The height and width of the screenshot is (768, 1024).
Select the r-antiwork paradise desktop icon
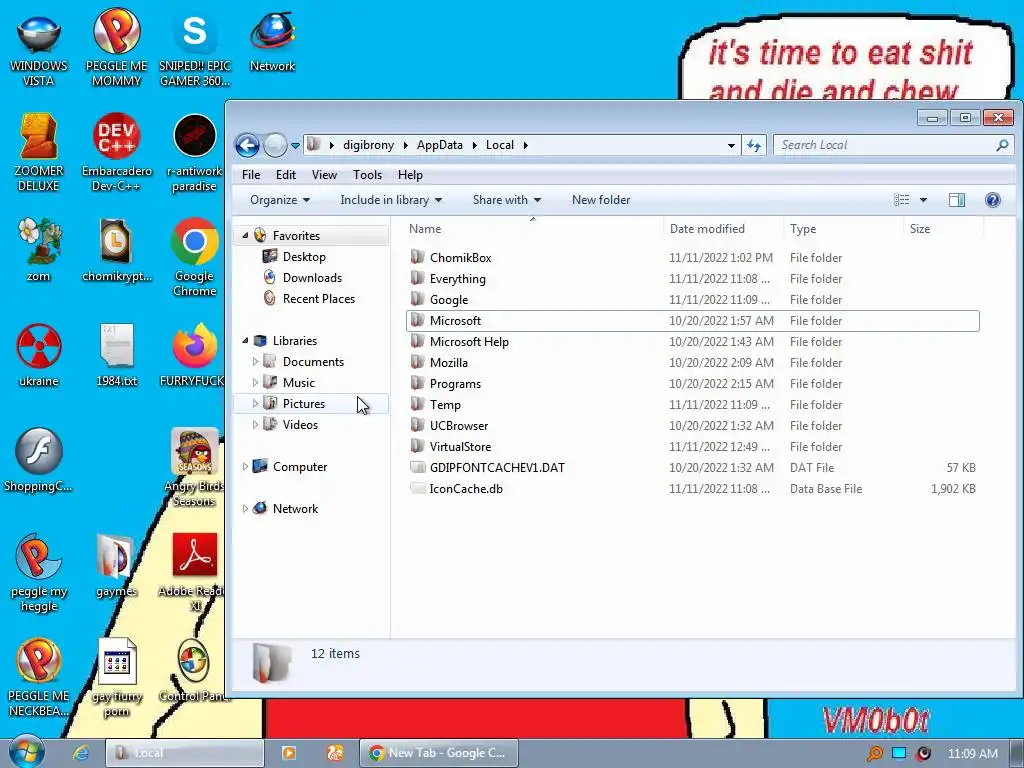coord(195,152)
